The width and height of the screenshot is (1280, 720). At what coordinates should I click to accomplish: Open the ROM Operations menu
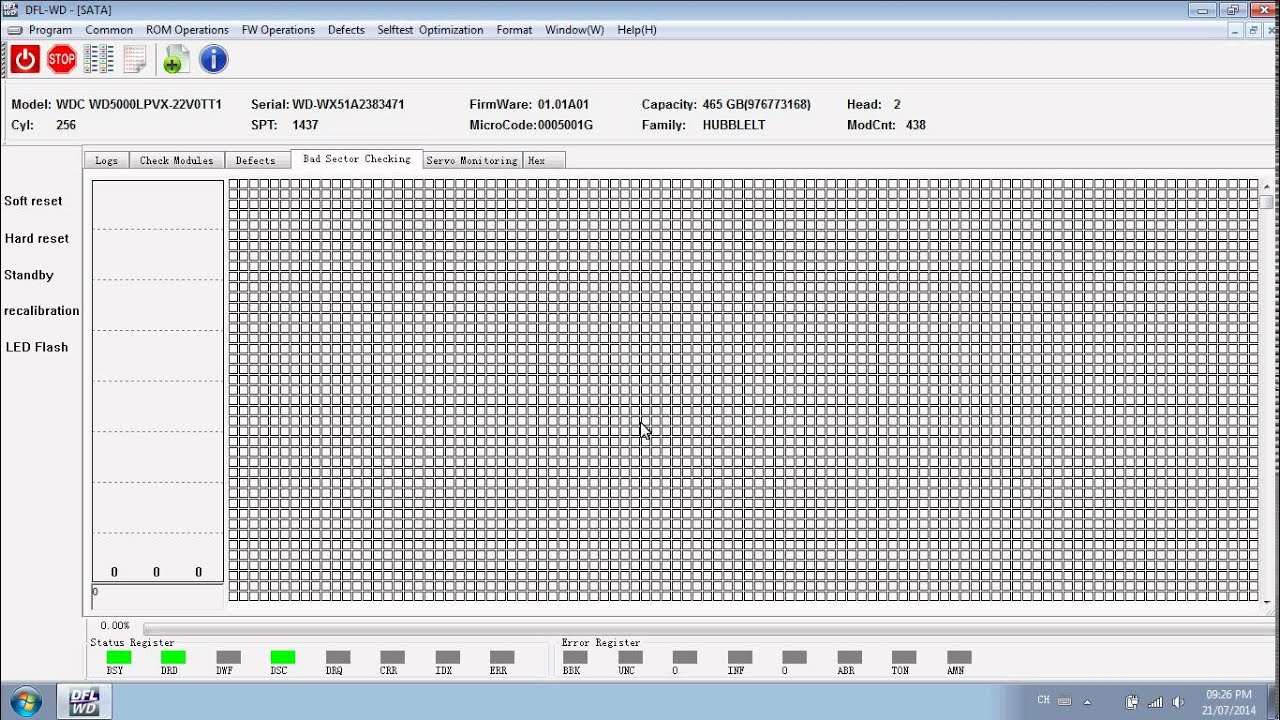coord(187,30)
